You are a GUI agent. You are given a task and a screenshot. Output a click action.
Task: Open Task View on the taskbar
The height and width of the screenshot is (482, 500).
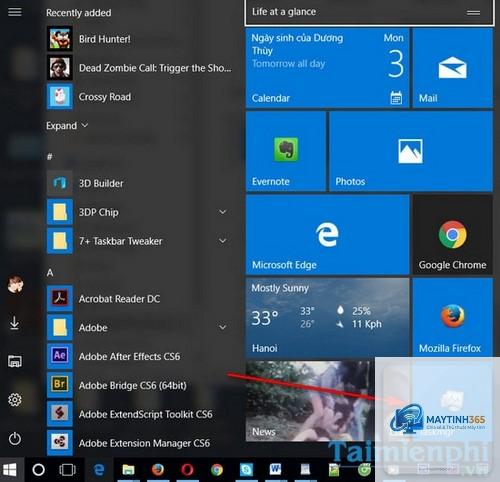(x=67, y=470)
